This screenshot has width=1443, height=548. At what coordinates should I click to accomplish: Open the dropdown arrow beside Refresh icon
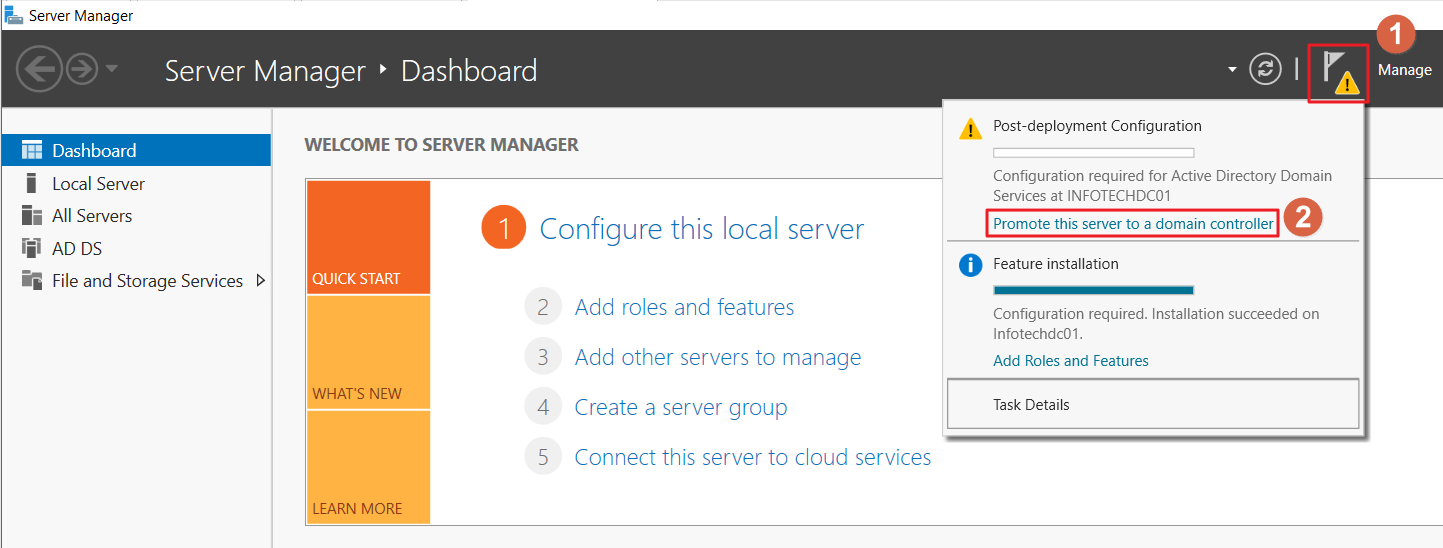1232,70
